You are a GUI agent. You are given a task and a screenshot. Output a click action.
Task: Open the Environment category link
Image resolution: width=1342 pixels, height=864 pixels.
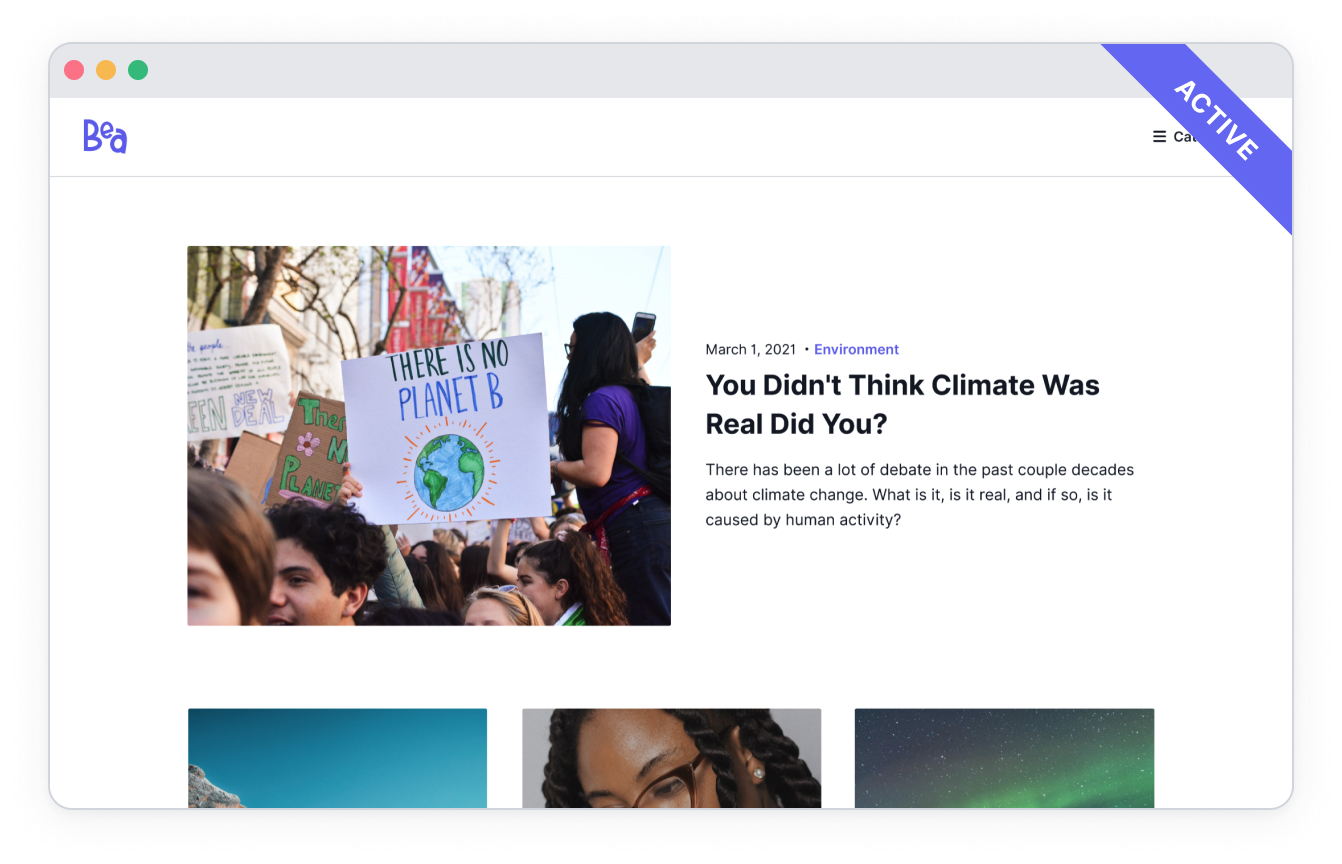click(856, 349)
